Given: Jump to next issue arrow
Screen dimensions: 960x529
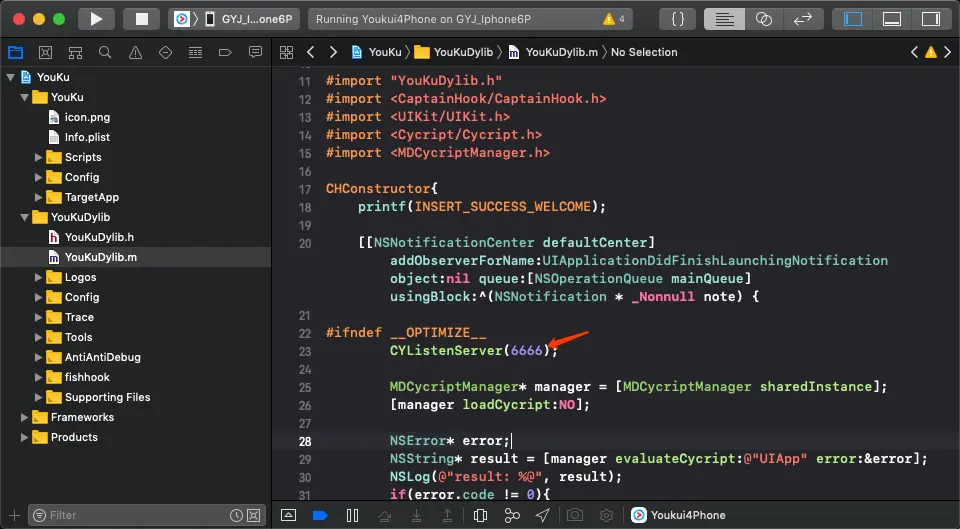Looking at the screenshot, I should [948, 53].
